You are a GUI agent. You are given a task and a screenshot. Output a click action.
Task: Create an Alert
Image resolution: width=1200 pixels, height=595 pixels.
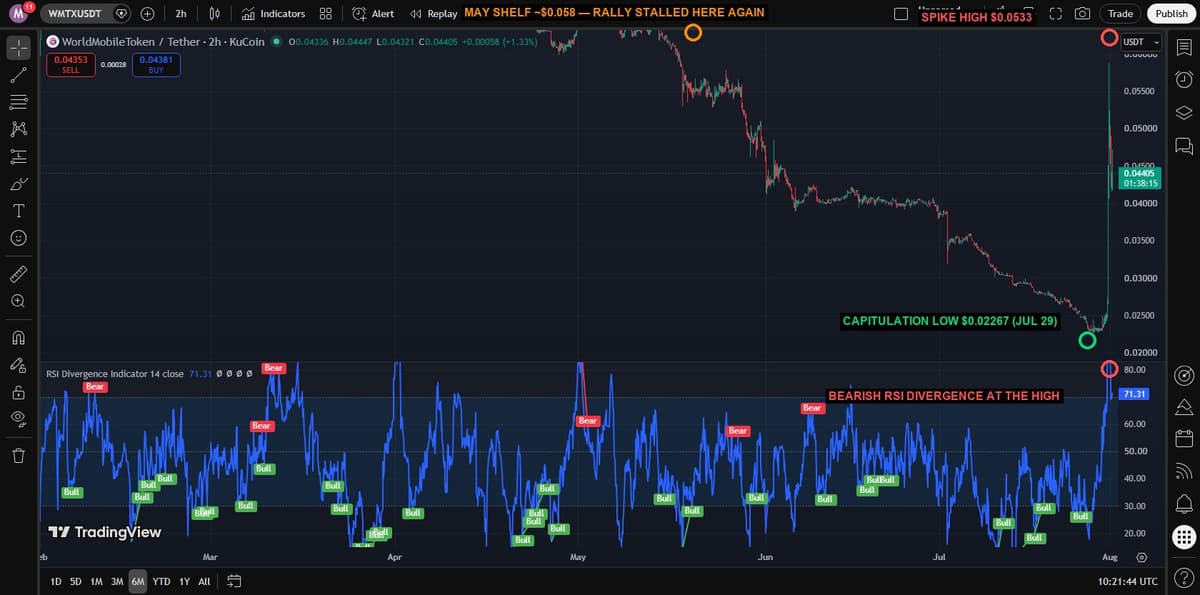click(373, 14)
